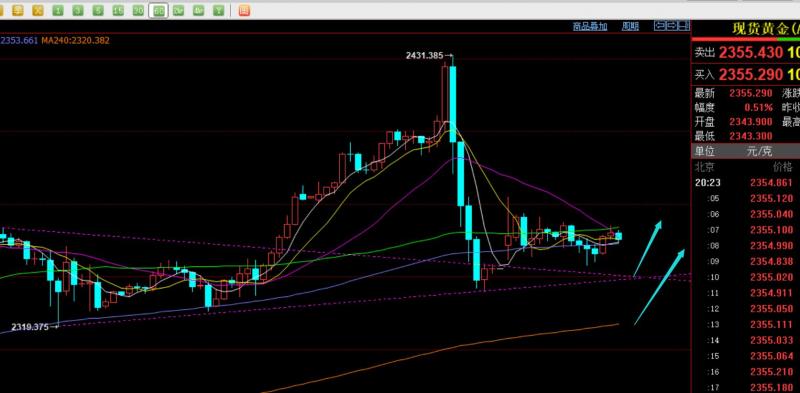Click the red-green buy/sell ratio bar
The image size is (800, 393).
(745, 39)
